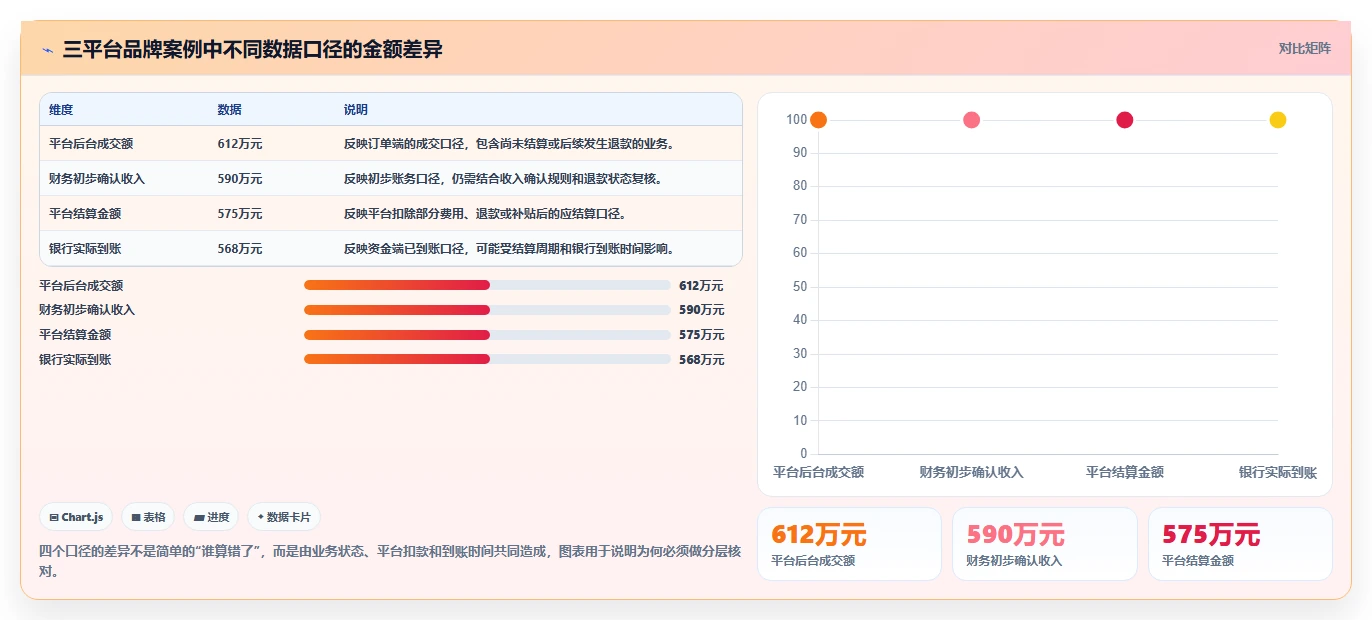Click the 568万元 cell in the table
Image resolution: width=1372 pixels, height=620 pixels.
[x=240, y=249]
